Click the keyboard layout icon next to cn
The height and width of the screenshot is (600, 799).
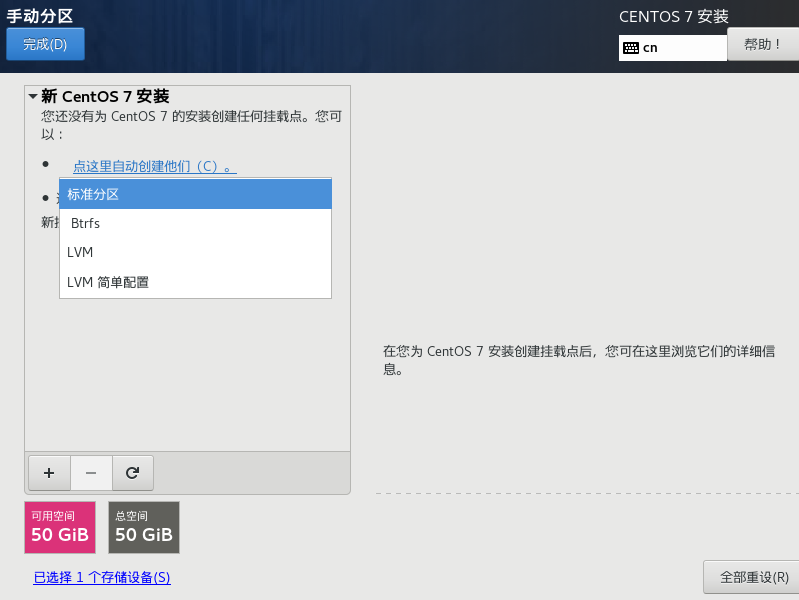(631, 48)
